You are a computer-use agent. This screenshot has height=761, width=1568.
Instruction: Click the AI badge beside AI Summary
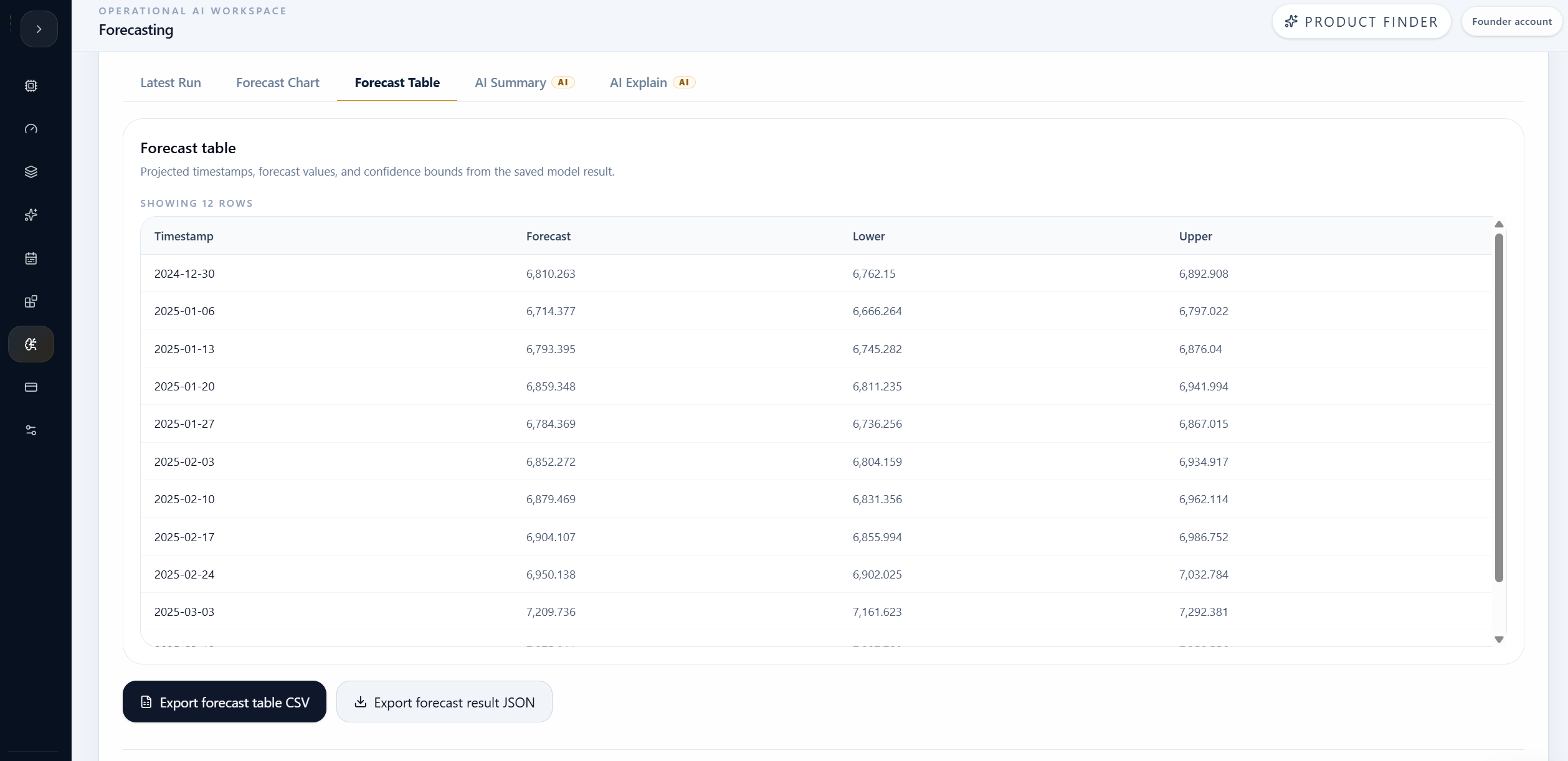[563, 82]
